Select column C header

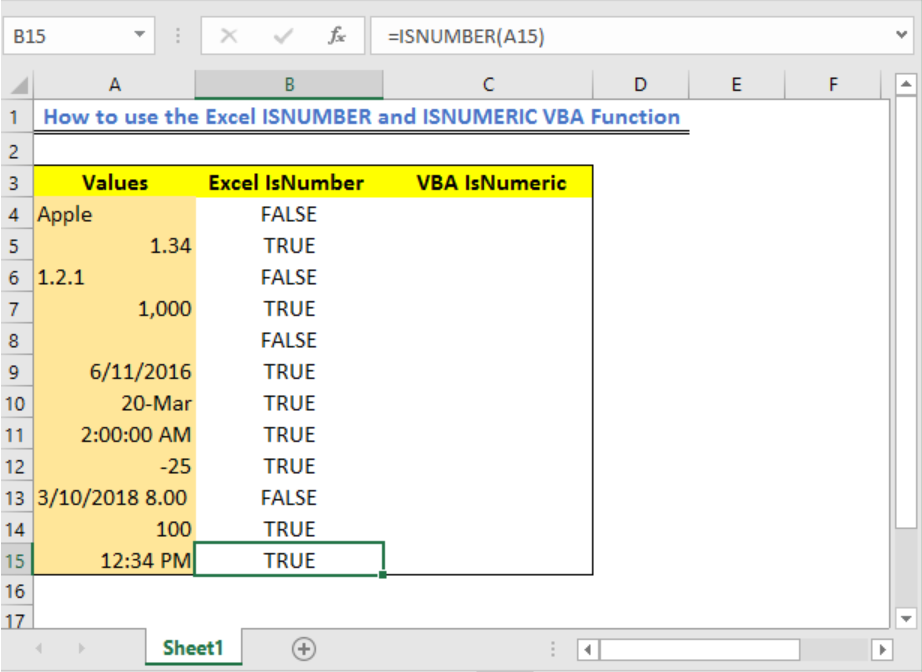click(487, 85)
